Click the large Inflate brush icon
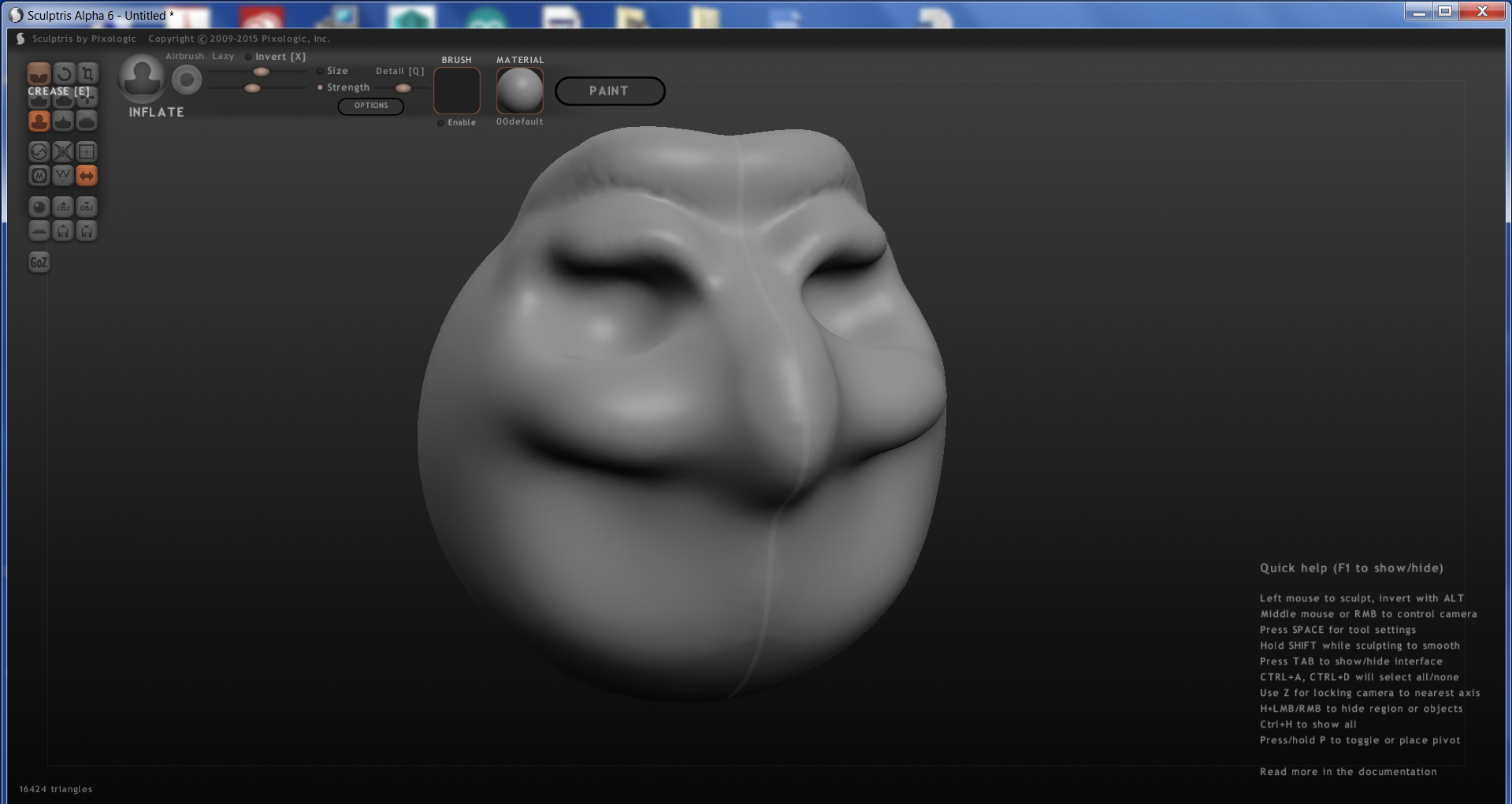 coord(142,79)
